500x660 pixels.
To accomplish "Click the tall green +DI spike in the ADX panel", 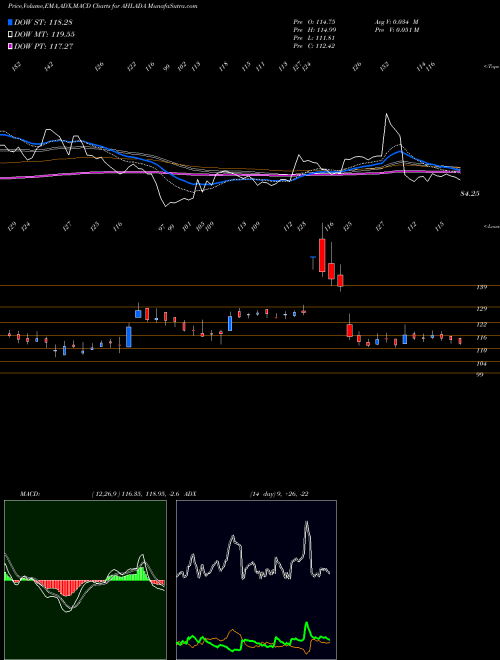I will pyautogui.click(x=307, y=624).
